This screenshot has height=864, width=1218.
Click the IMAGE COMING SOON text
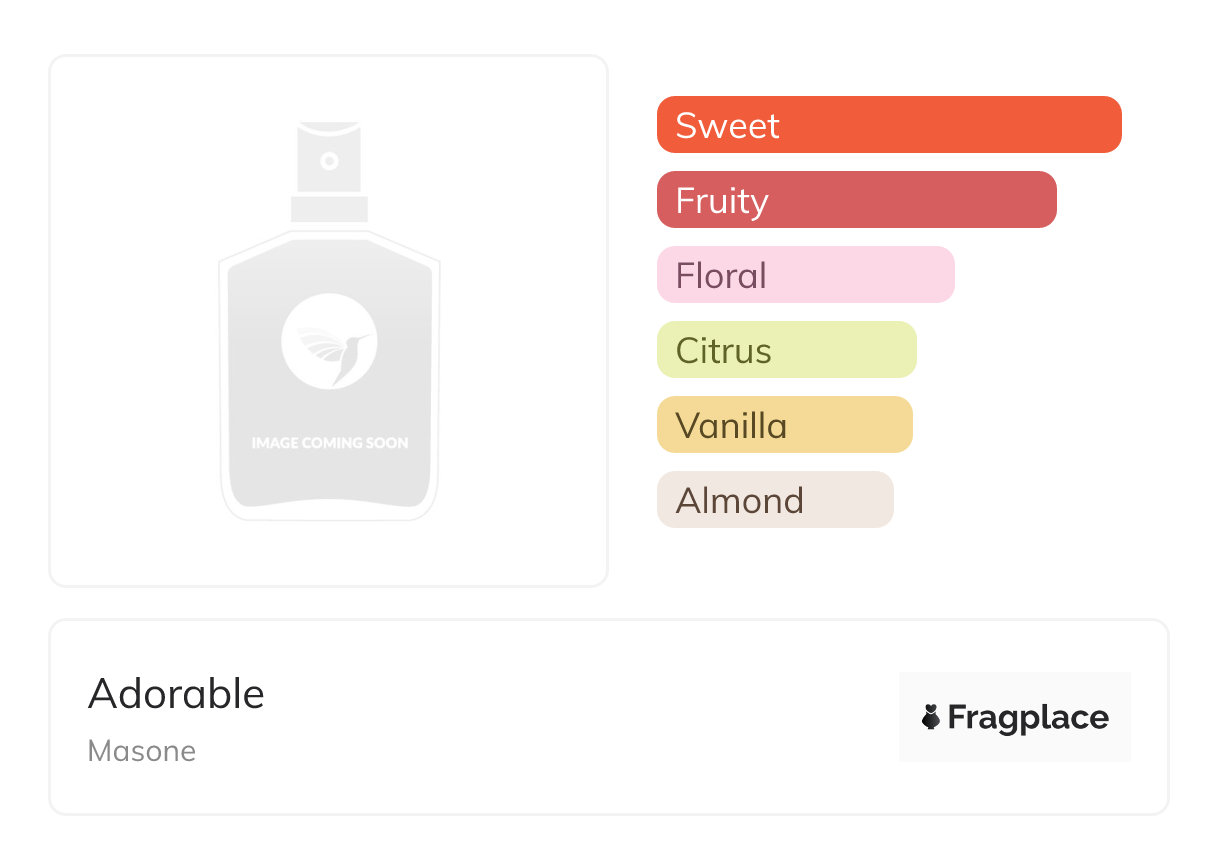pos(329,443)
